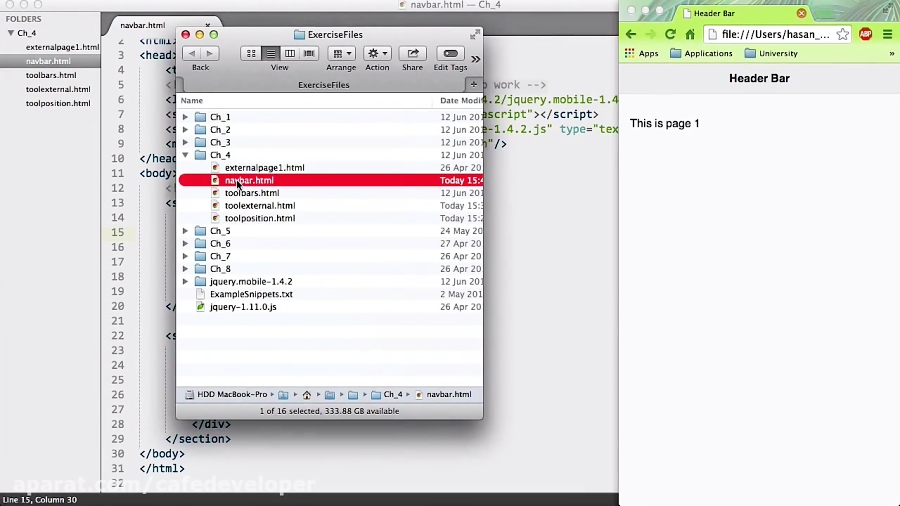The width and height of the screenshot is (900, 506).
Task: Switch Finder to column view
Action: (x=290, y=53)
